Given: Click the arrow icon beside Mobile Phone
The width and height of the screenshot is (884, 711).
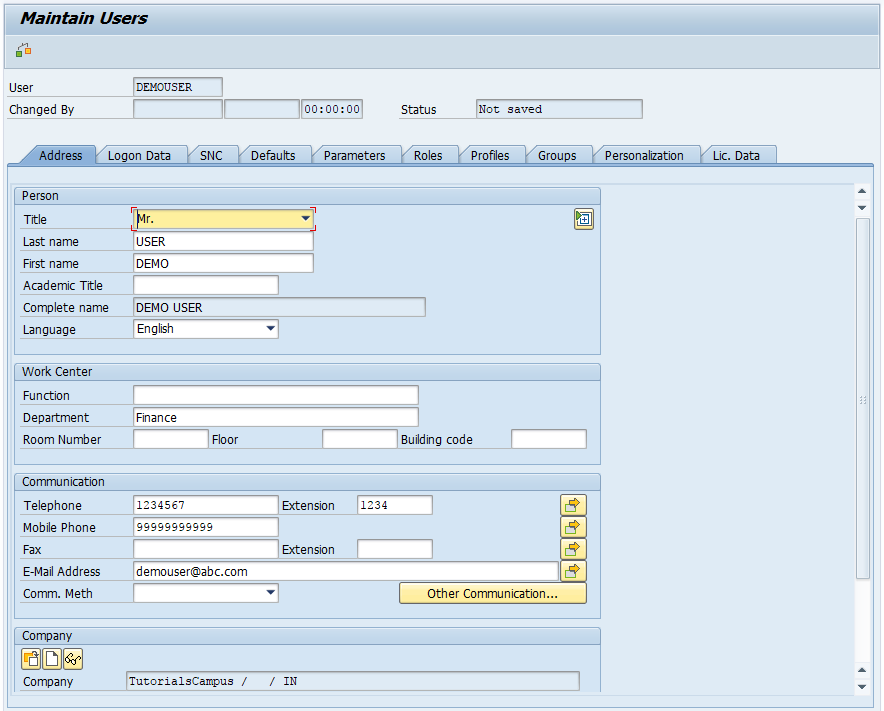Looking at the screenshot, I should [573, 527].
